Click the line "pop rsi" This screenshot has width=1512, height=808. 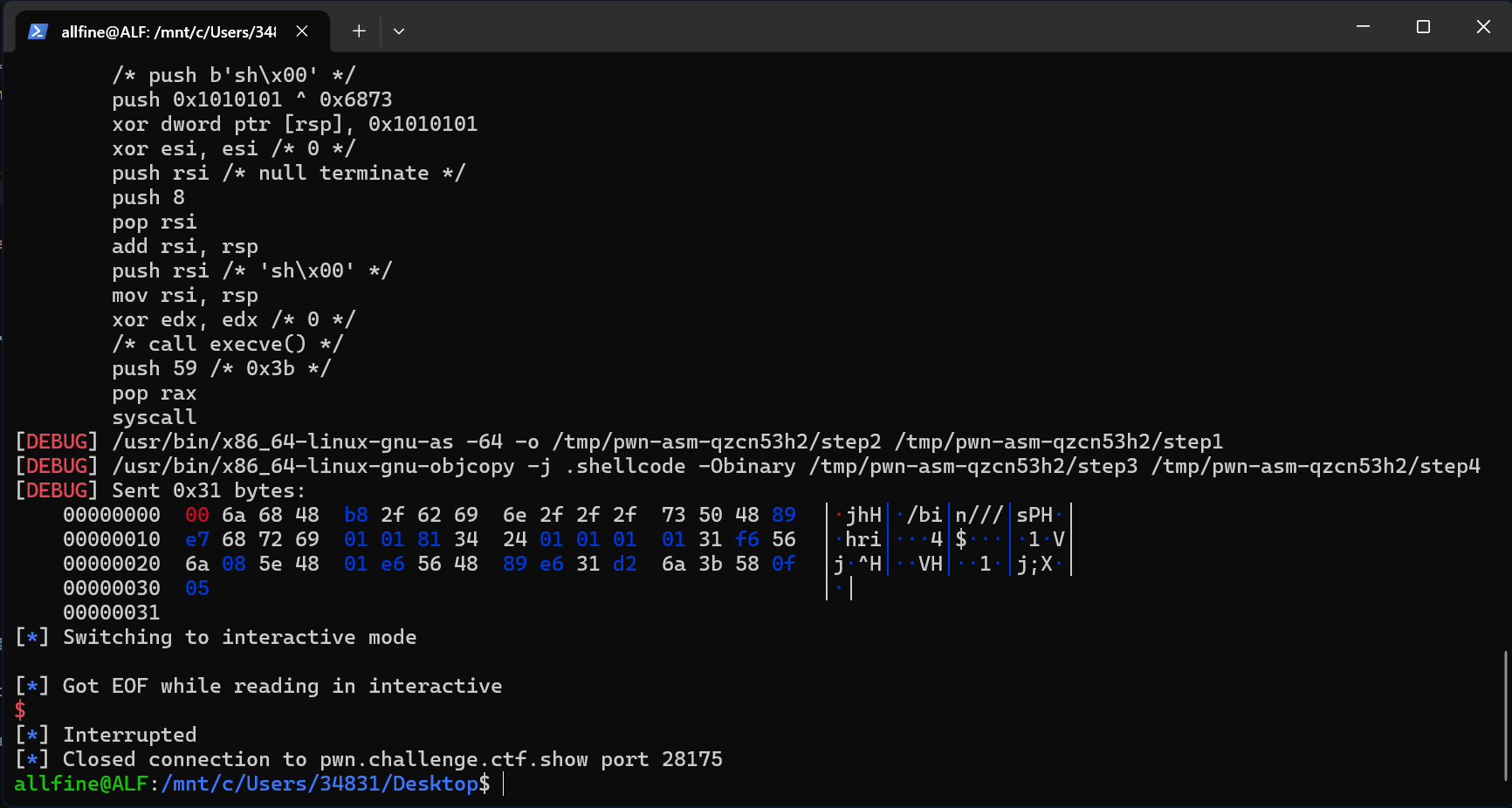(x=155, y=222)
